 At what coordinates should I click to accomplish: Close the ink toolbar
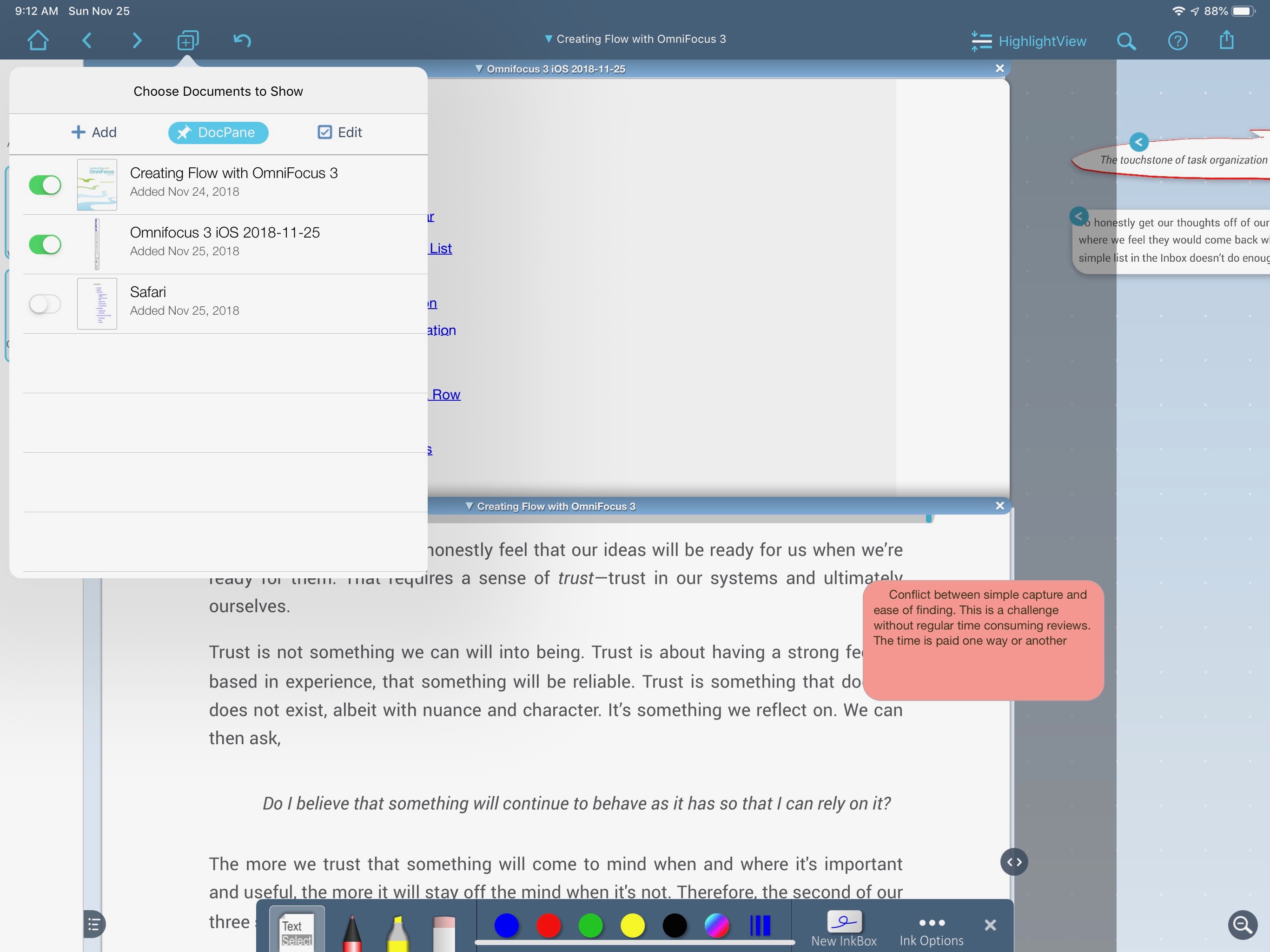(991, 925)
